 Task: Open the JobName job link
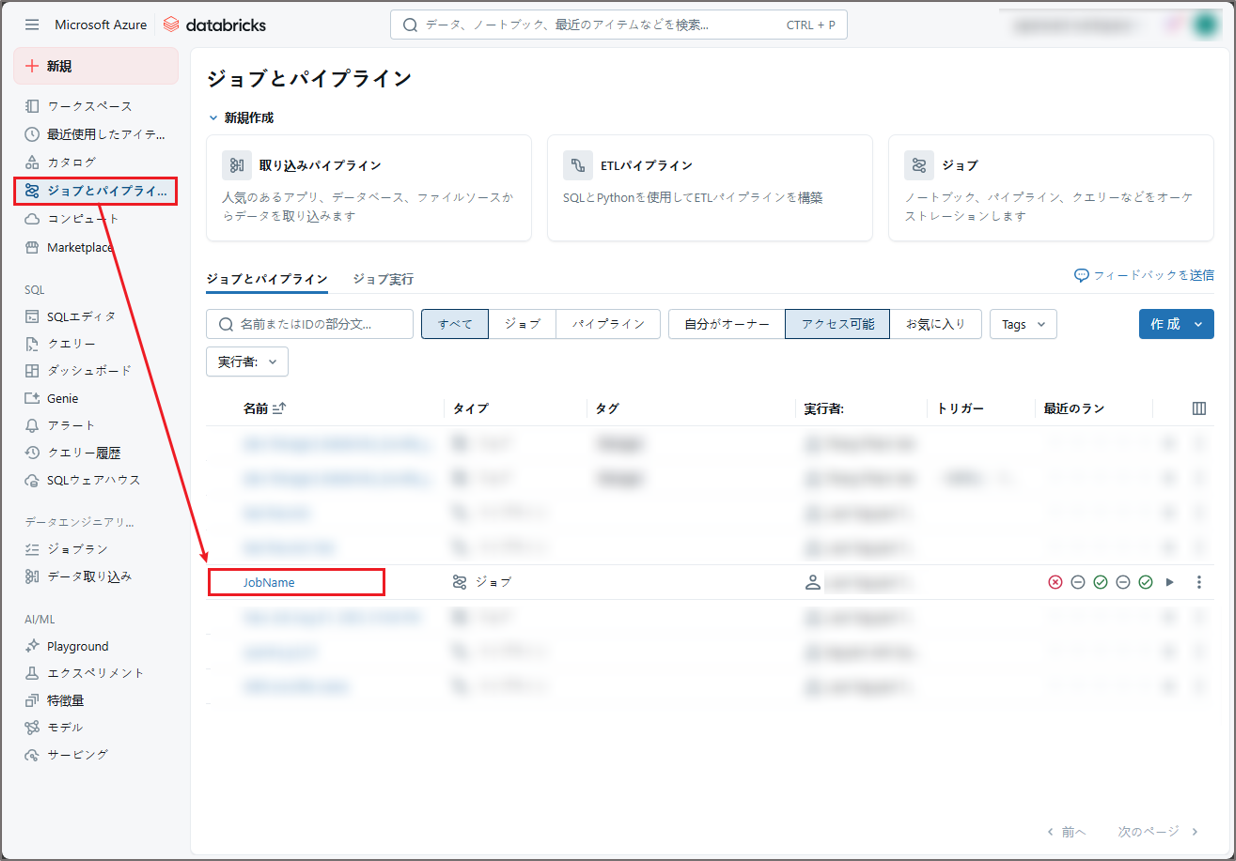269,582
